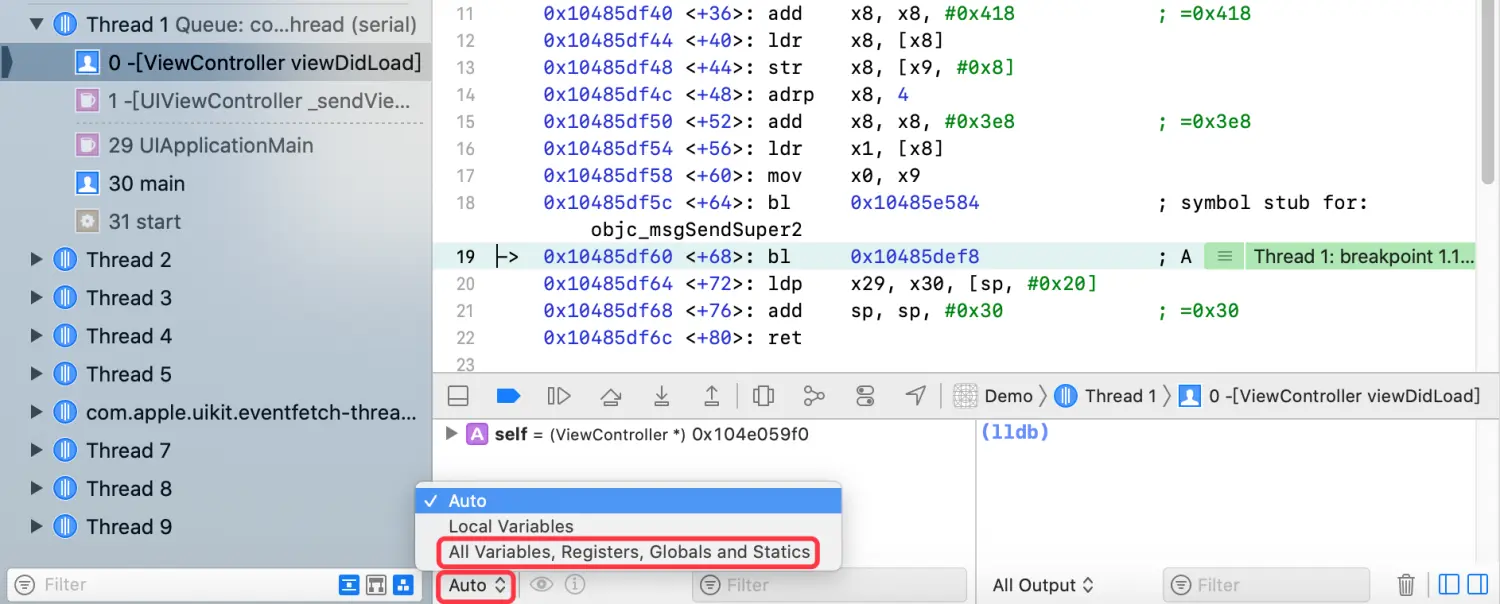Image resolution: width=1500 pixels, height=604 pixels.
Task: Select Thread 1 in the debug jump bar
Action: [1106, 396]
